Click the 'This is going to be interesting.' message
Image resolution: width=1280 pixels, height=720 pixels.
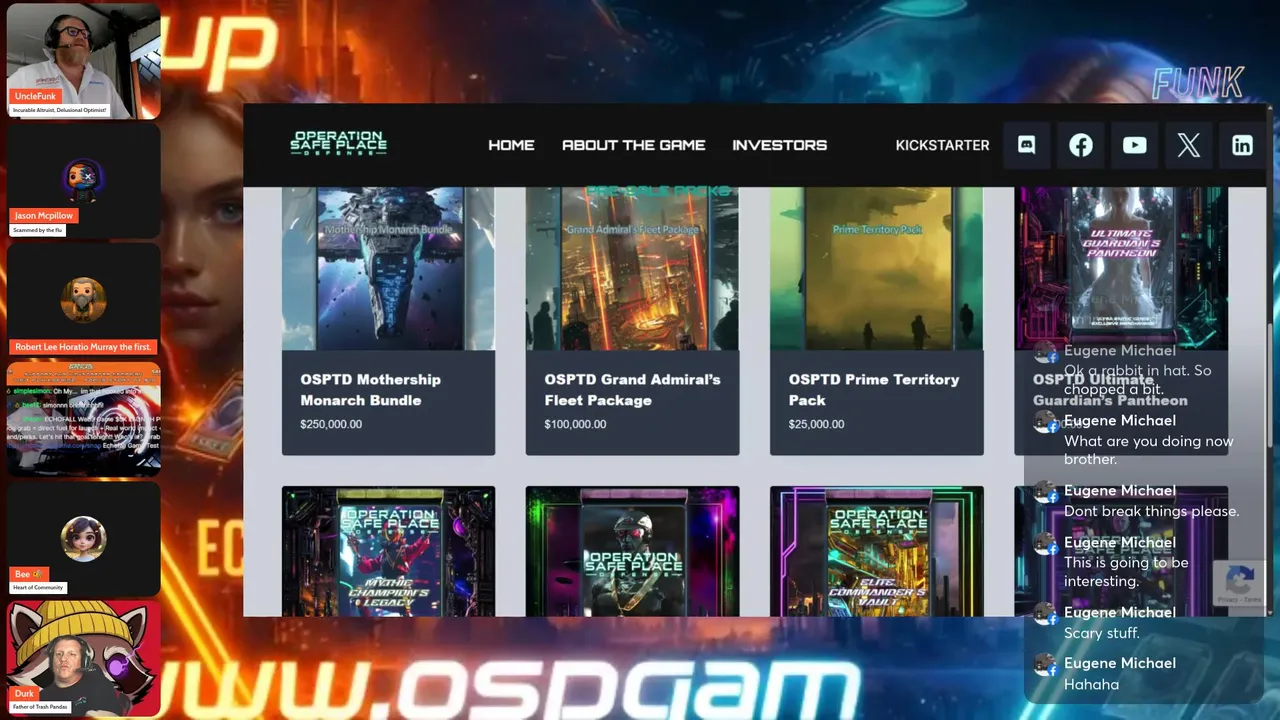(1126, 572)
